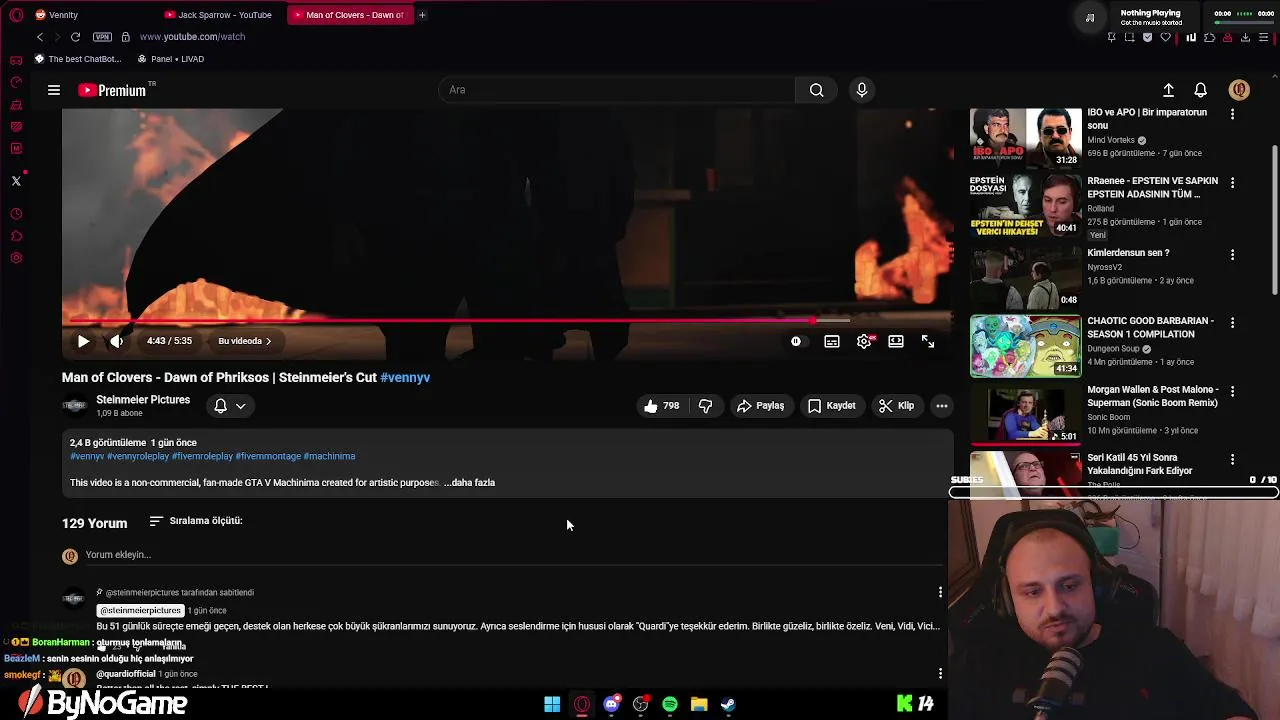Open 'RRaenee - EPSTEIN VE SAPKIN' video title
1280x720 pixels.
[1153, 188]
